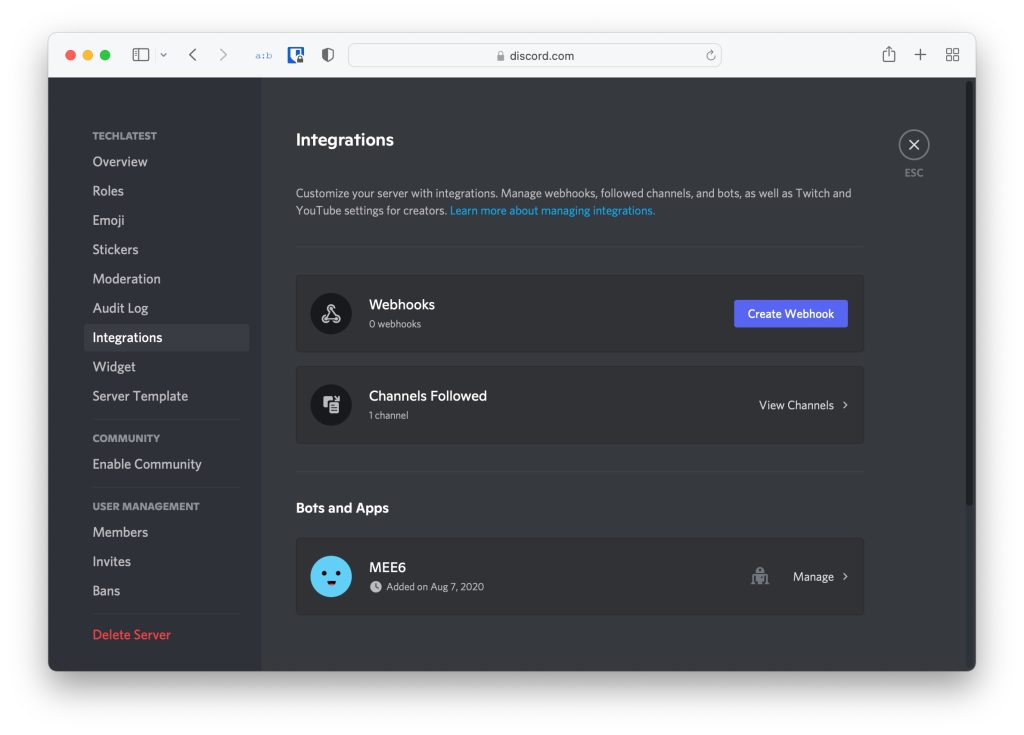The height and width of the screenshot is (735, 1024).
Task: Open the Members list
Action: tap(167, 532)
